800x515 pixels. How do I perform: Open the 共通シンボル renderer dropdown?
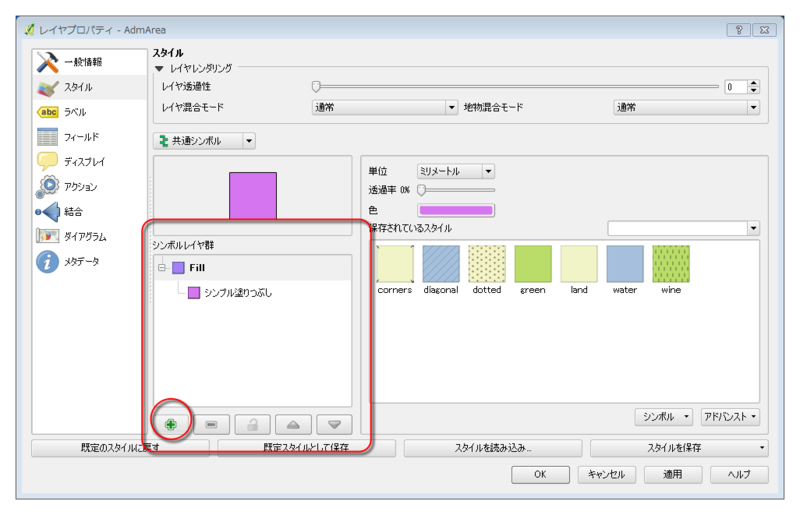[204, 141]
